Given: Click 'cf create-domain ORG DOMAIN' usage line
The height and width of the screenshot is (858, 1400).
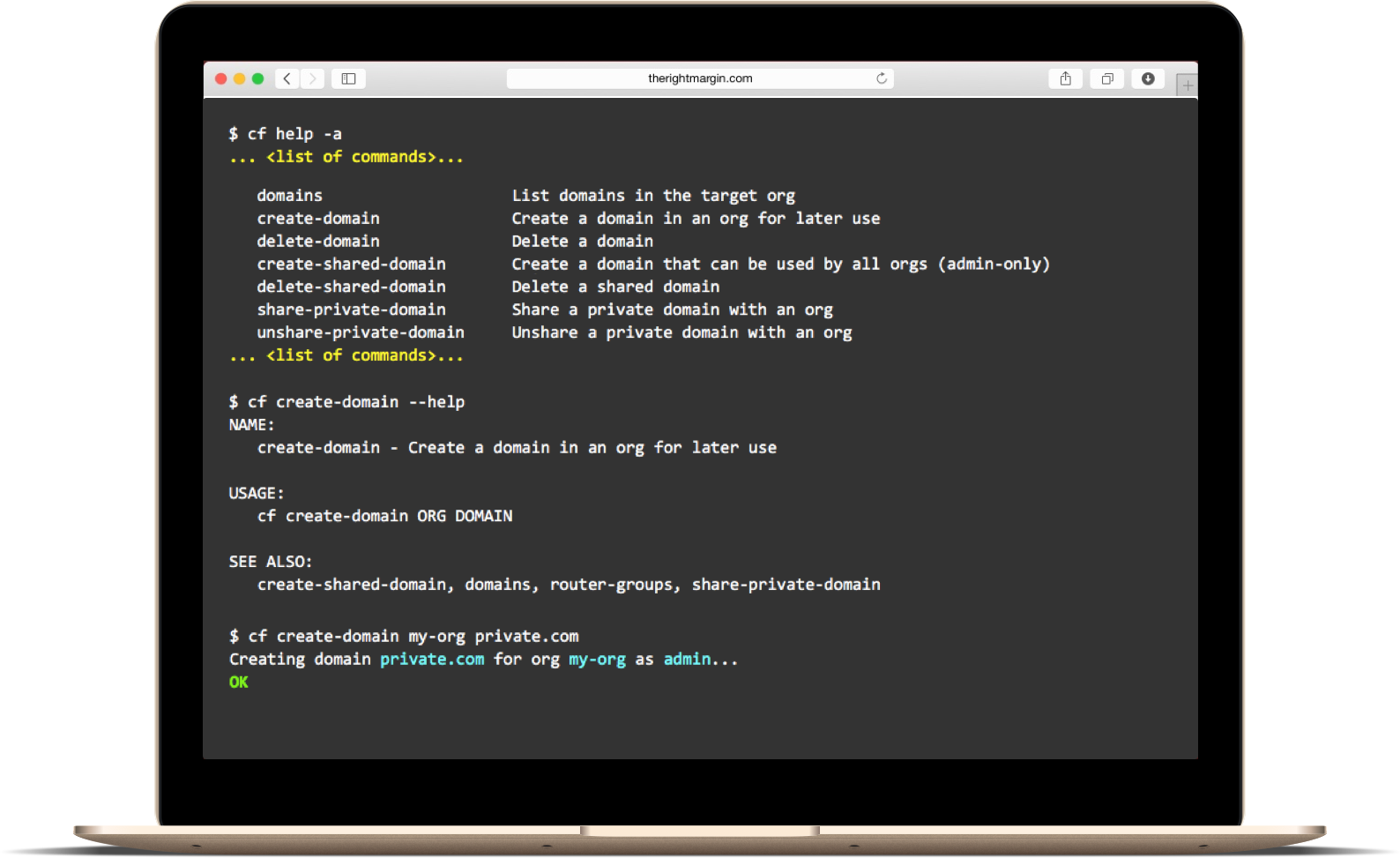Looking at the screenshot, I should 384,517.
